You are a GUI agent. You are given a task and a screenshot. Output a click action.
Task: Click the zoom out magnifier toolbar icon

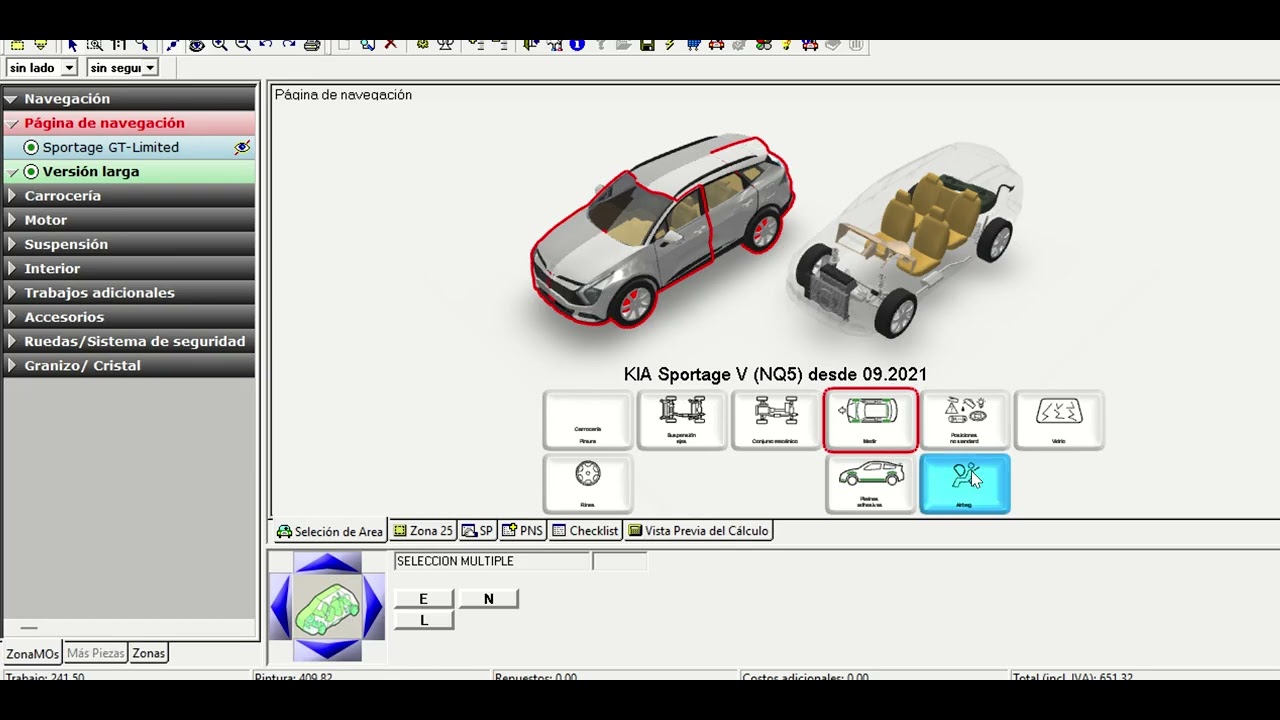[x=243, y=45]
